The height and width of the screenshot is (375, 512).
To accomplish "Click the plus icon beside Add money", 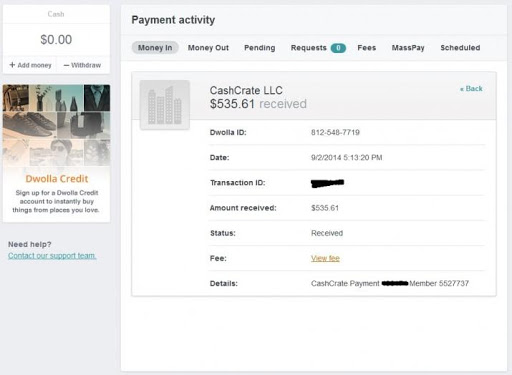I will pyautogui.click(x=12, y=65).
